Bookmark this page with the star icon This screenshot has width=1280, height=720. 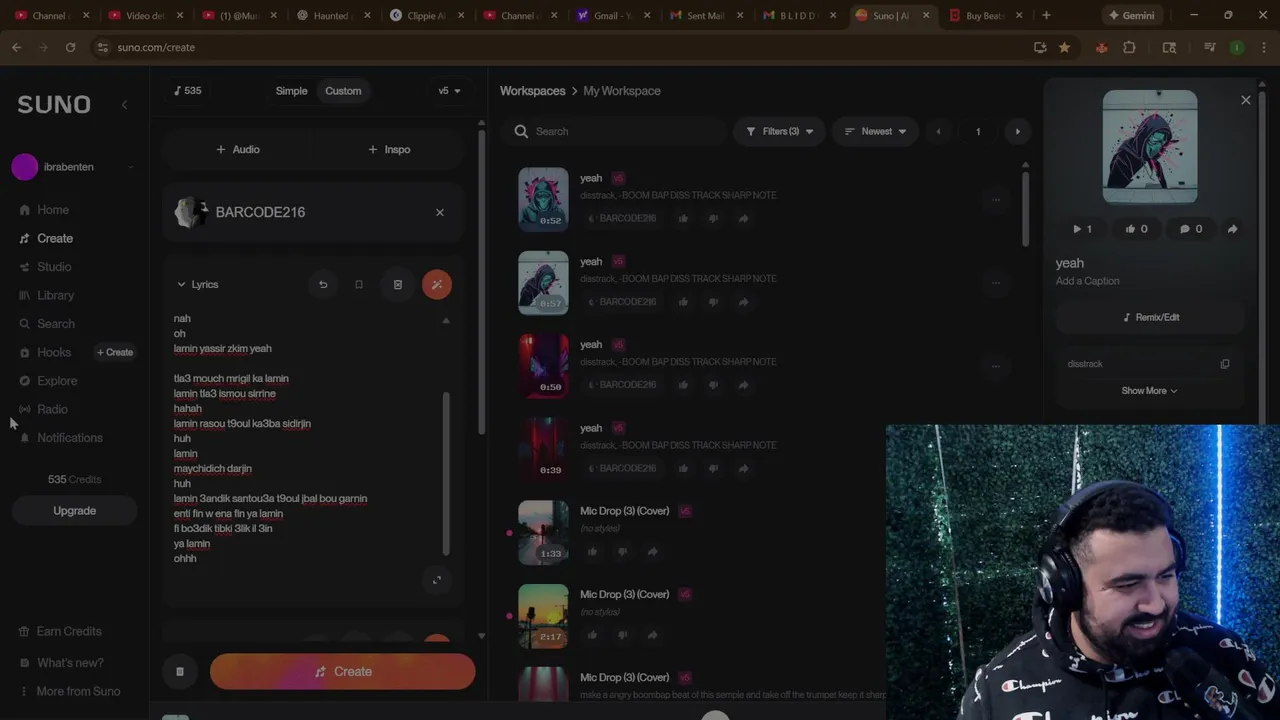(x=1064, y=47)
